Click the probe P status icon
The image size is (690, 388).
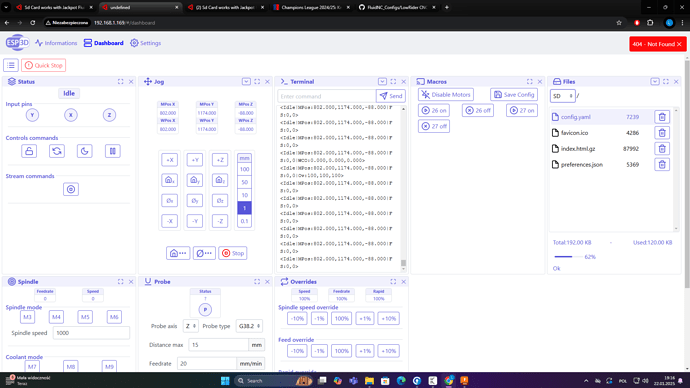pos(205,310)
